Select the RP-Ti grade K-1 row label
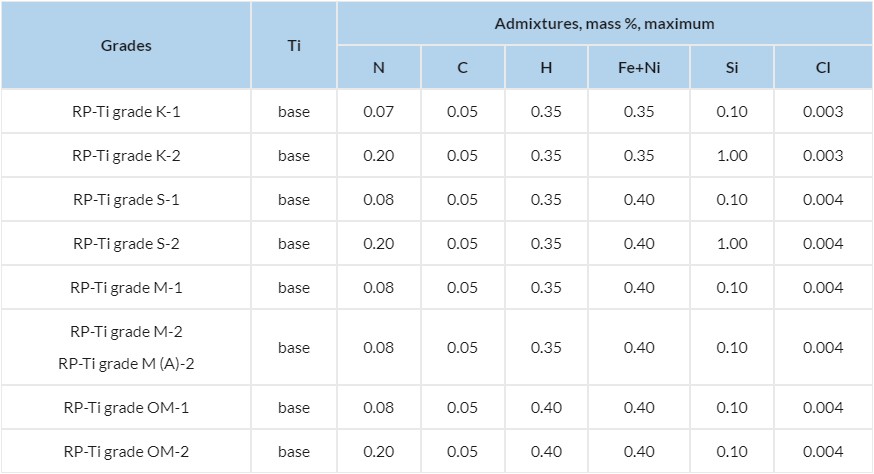This screenshot has width=874, height=474. click(126, 112)
